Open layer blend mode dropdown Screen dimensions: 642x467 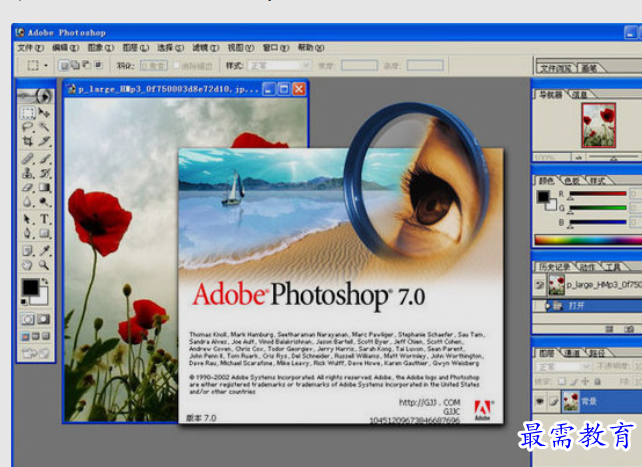(563, 366)
